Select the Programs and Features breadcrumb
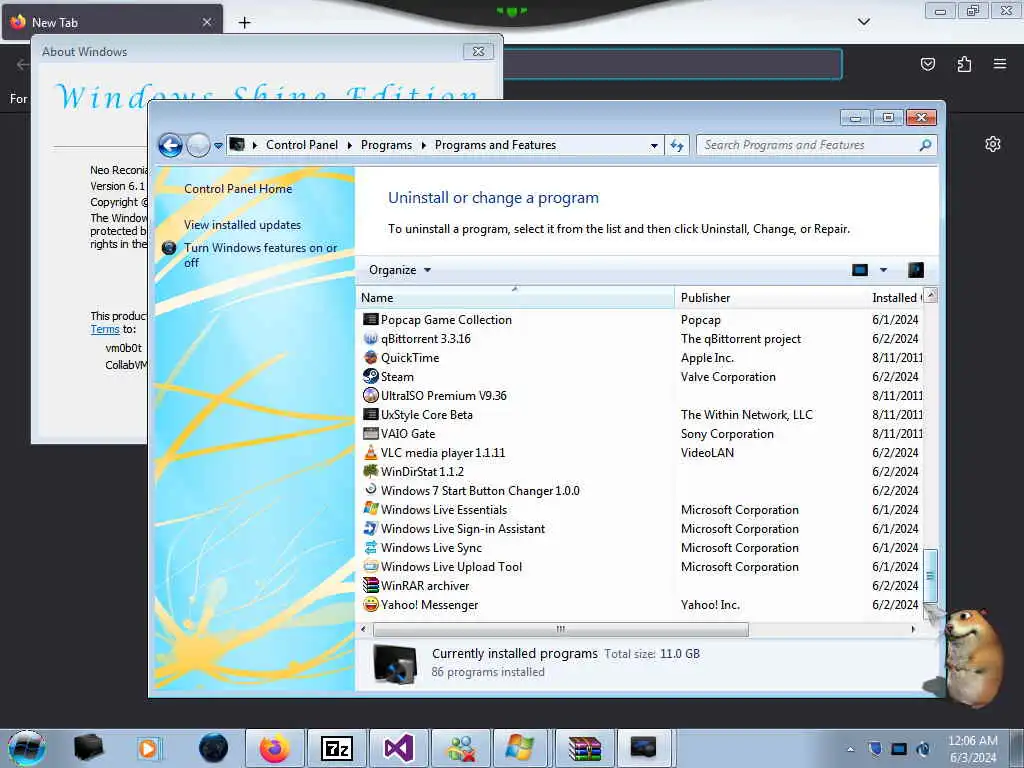This screenshot has height=768, width=1024. tap(495, 145)
